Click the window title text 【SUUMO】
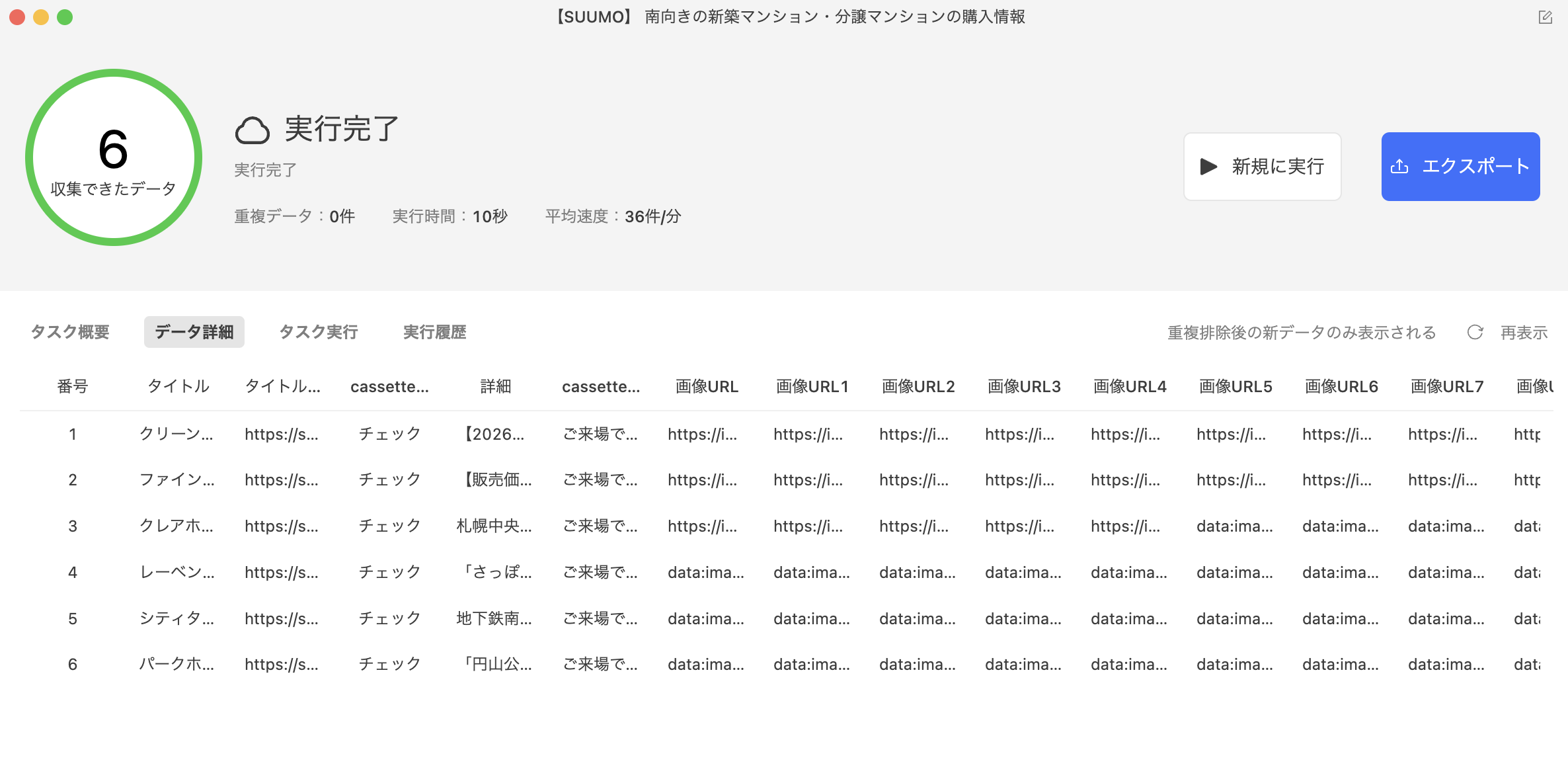The width and height of the screenshot is (1568, 779). point(593,17)
